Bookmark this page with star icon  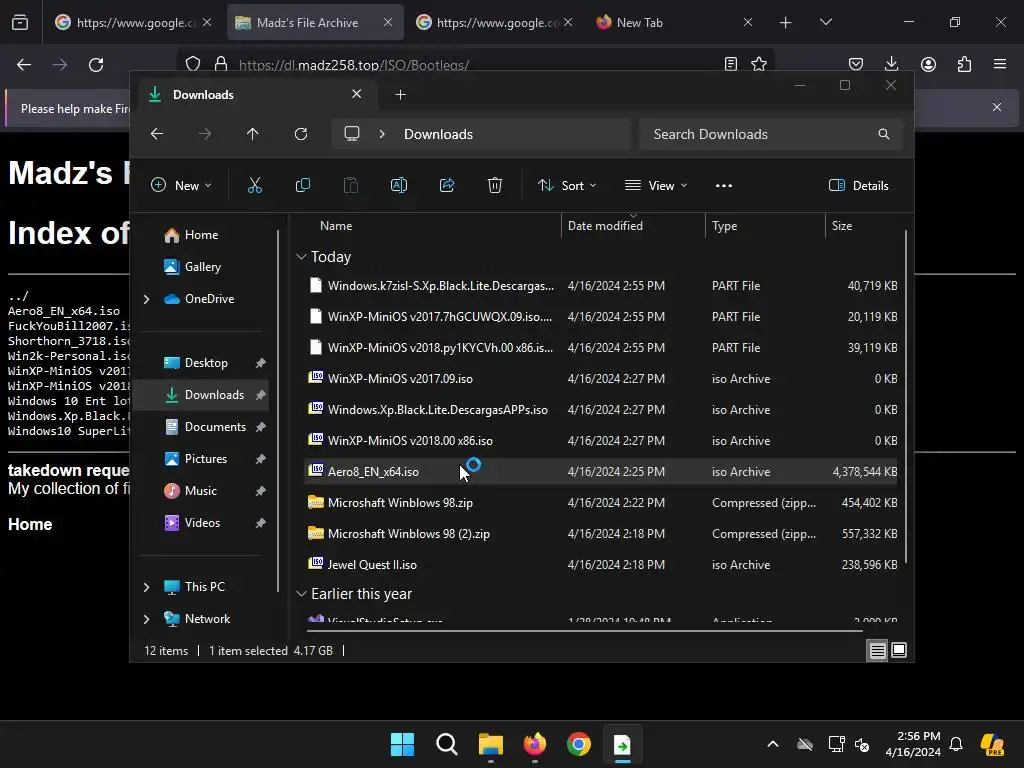759,64
